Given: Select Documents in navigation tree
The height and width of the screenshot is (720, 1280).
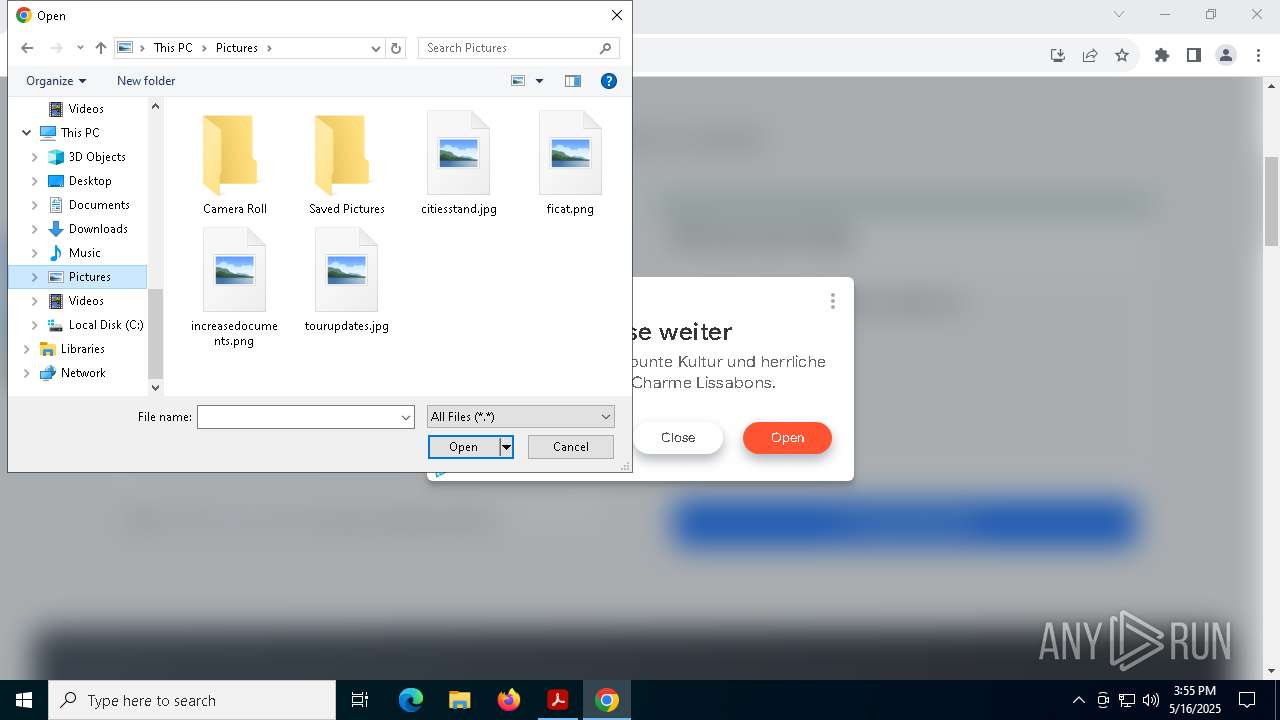Looking at the screenshot, I should coord(99,205).
